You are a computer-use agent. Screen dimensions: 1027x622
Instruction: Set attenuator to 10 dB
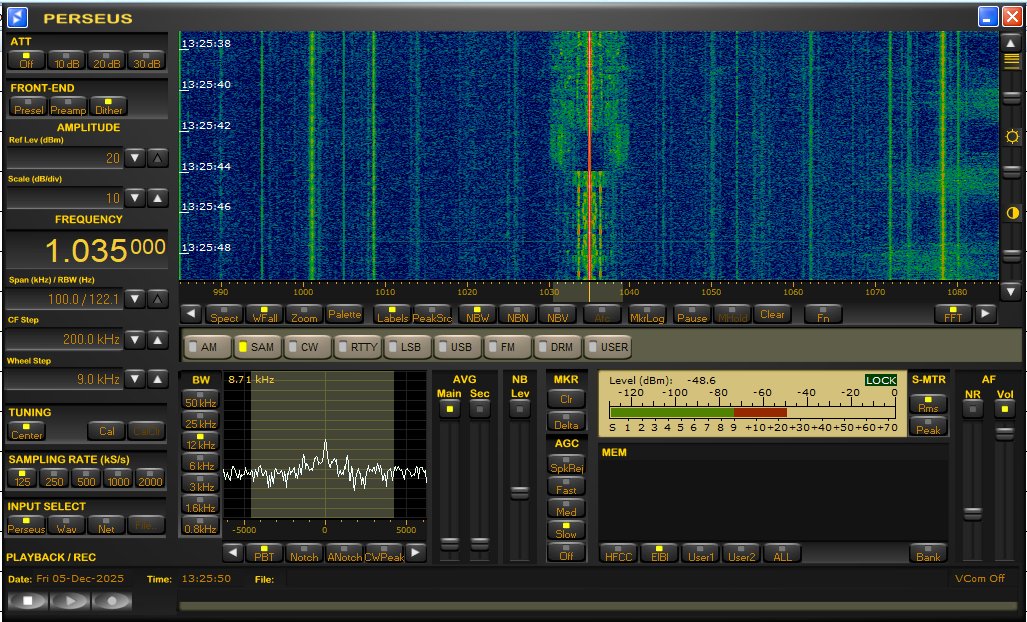pos(66,60)
